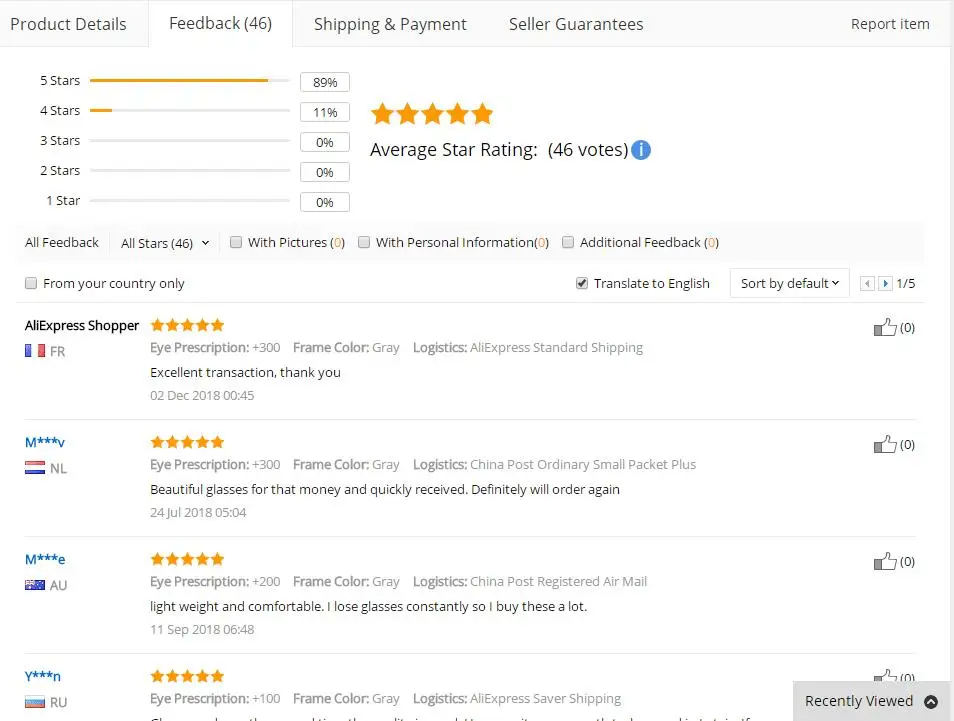Select the Seller Guarantees tab
Image resolution: width=954 pixels, height=721 pixels.
(x=576, y=24)
